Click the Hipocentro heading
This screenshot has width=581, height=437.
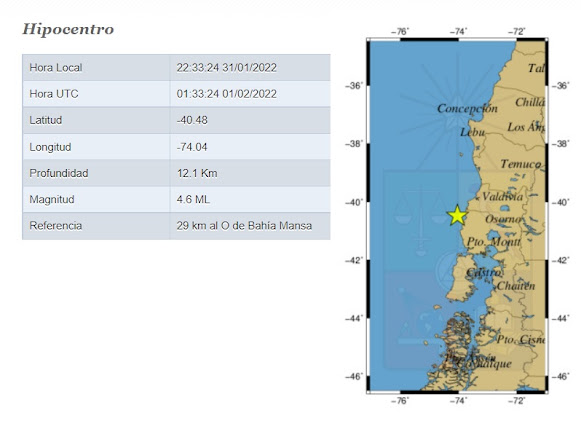pyautogui.click(x=68, y=29)
